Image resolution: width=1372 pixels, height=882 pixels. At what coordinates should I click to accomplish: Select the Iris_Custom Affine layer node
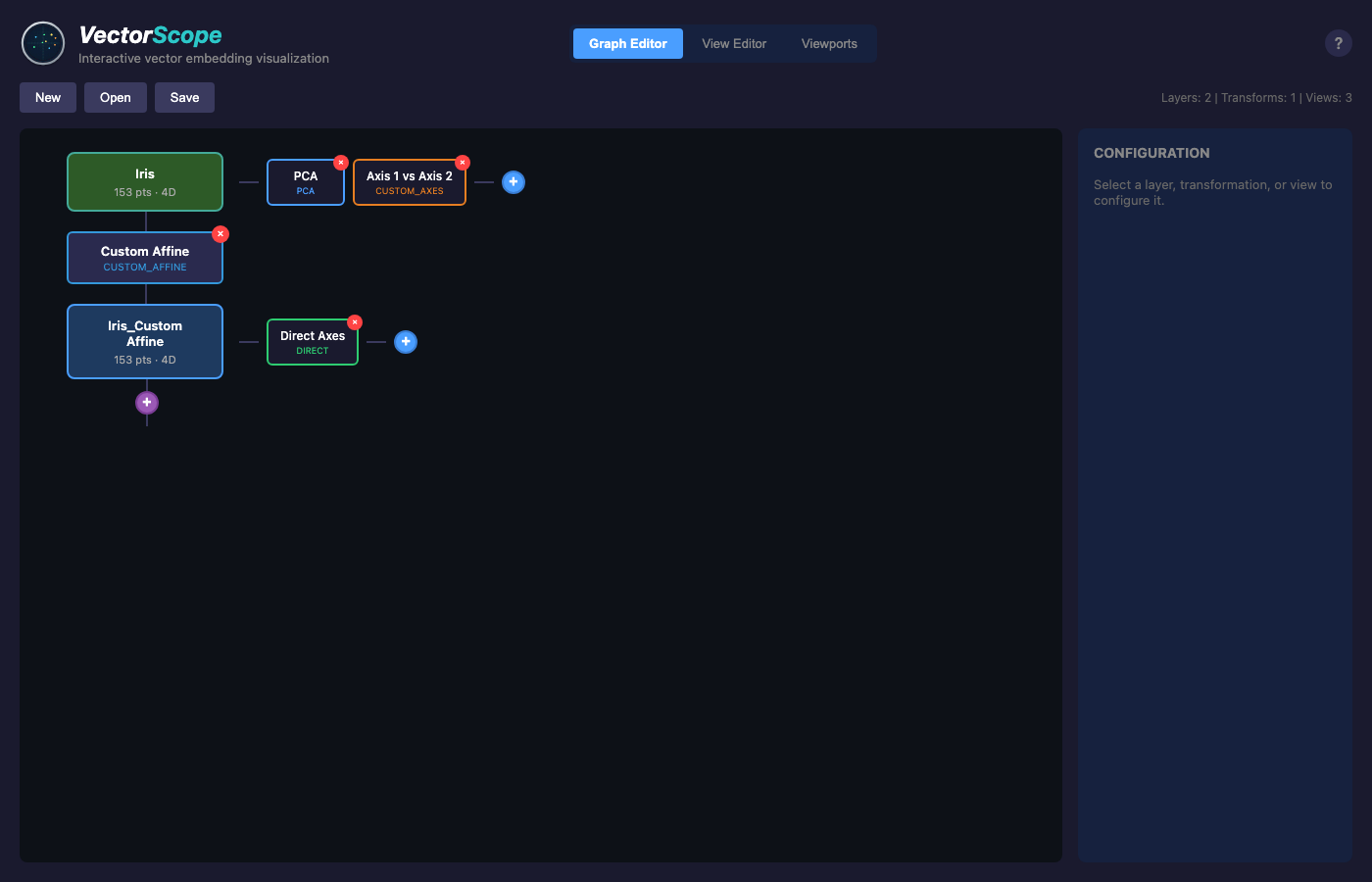pos(145,342)
